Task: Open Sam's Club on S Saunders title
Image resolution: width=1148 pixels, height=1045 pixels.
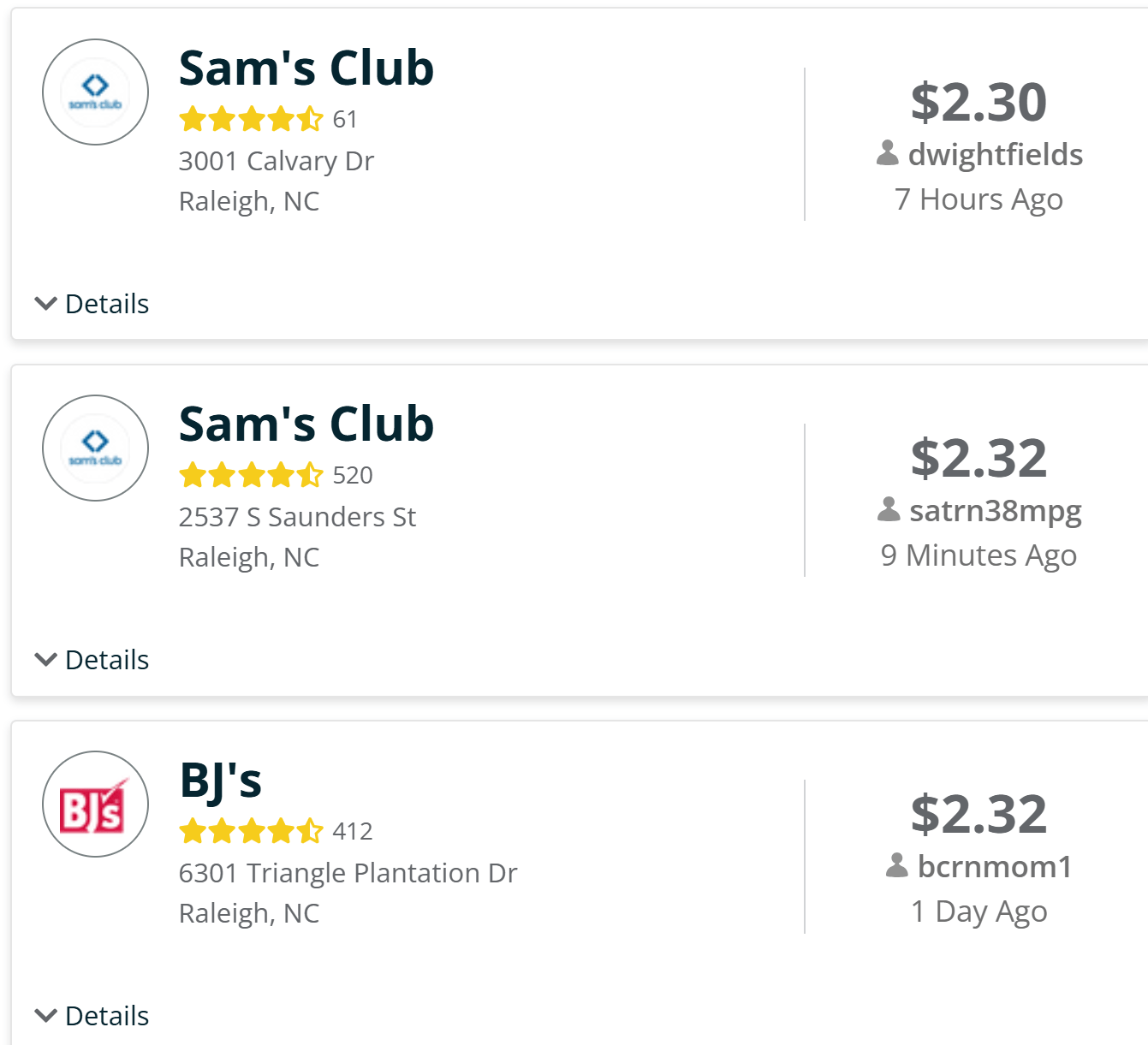Action: [x=306, y=425]
